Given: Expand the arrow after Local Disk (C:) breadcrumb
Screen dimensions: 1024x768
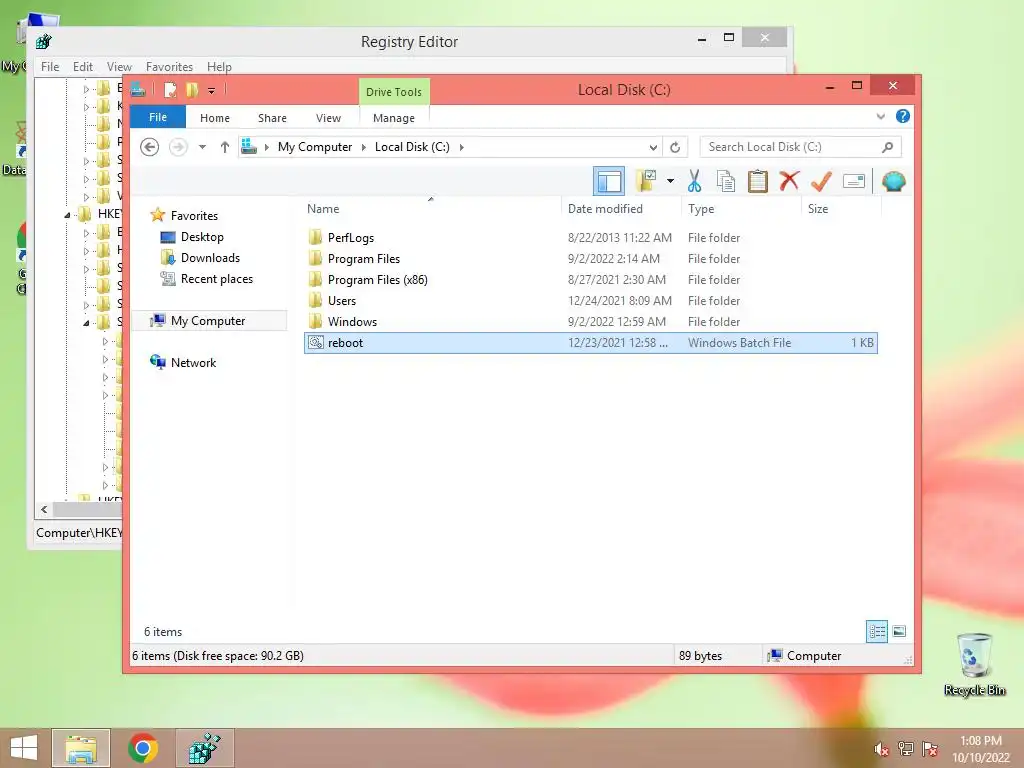Looking at the screenshot, I should (x=462, y=148).
